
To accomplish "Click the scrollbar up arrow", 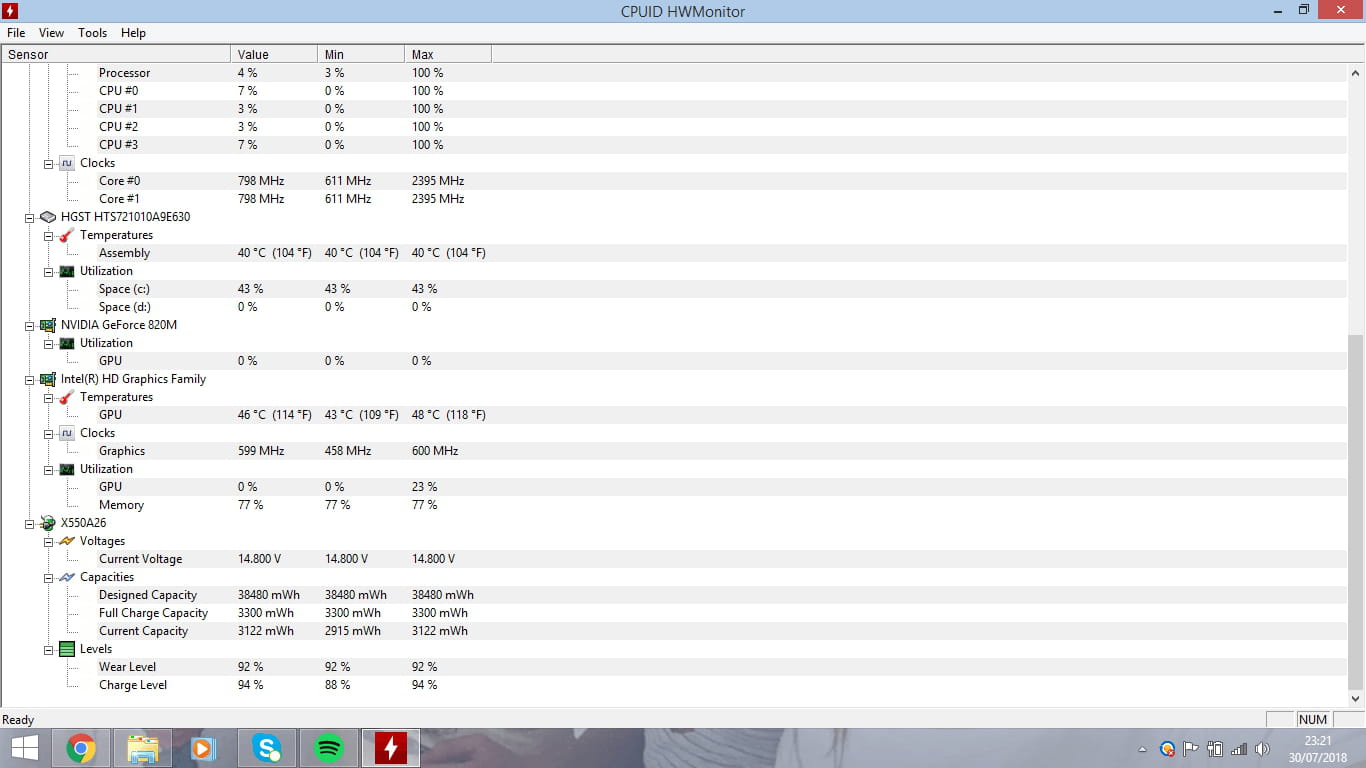I will point(1357,73).
